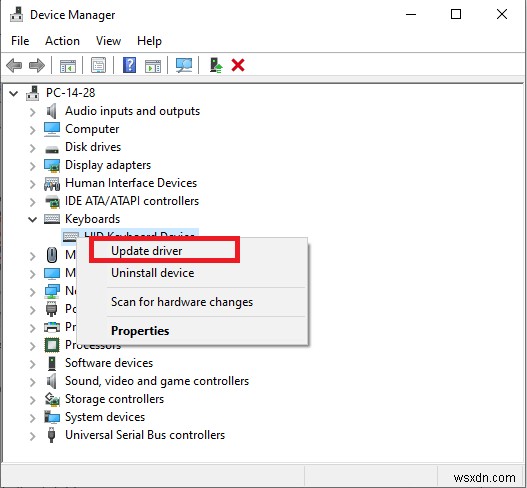Open the View menu
527x488 pixels.
pos(108,41)
